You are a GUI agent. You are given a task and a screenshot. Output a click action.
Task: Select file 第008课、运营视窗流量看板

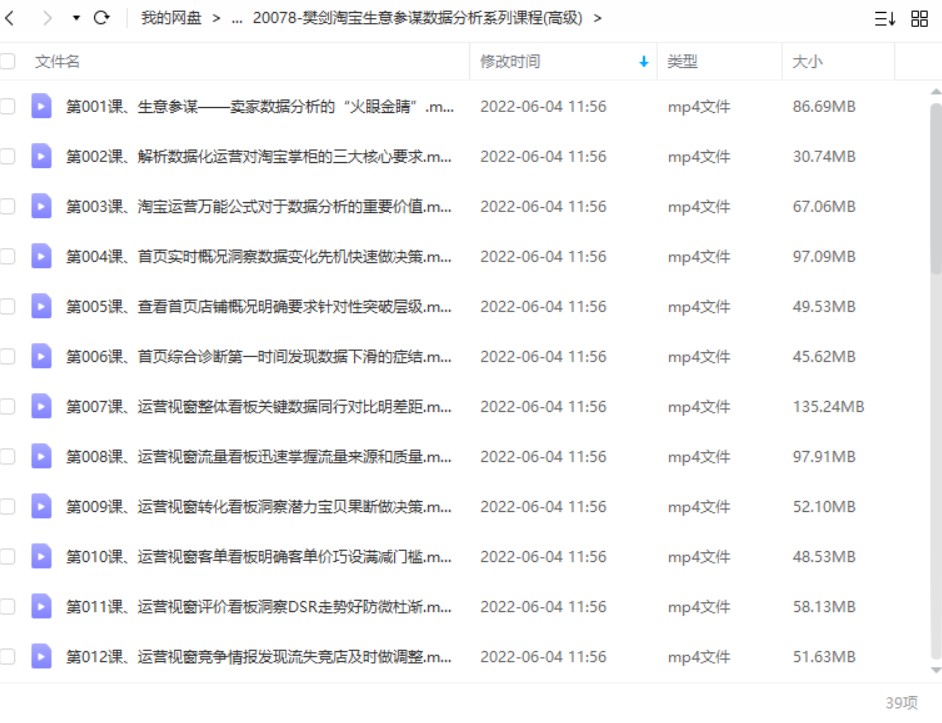pos(258,456)
